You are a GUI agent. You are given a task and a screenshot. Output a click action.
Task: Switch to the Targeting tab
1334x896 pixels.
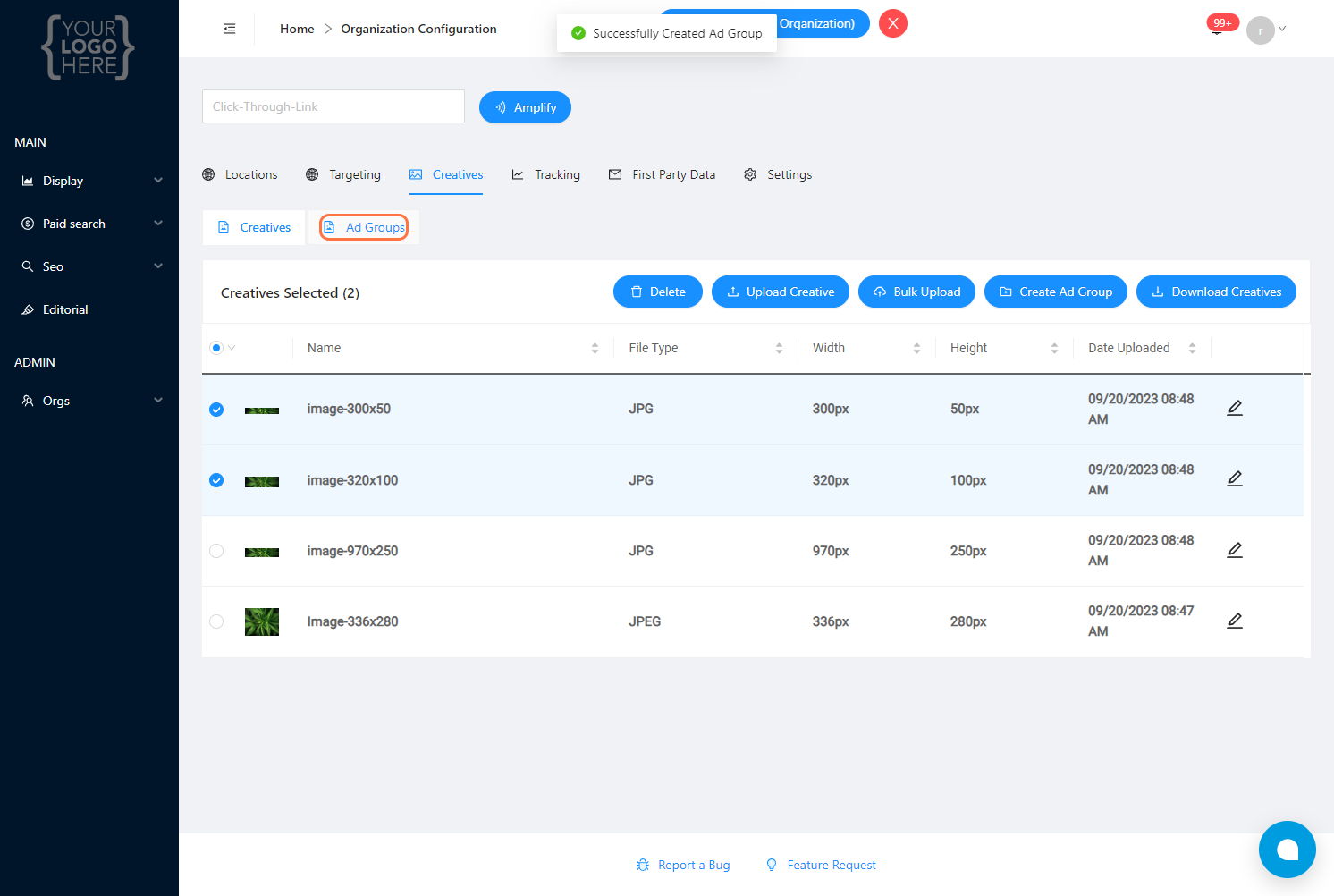coord(343,174)
